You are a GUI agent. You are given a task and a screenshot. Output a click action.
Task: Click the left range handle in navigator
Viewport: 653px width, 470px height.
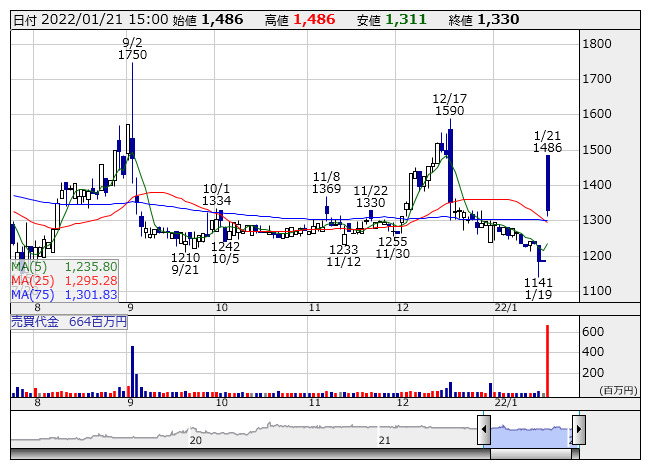484,431
